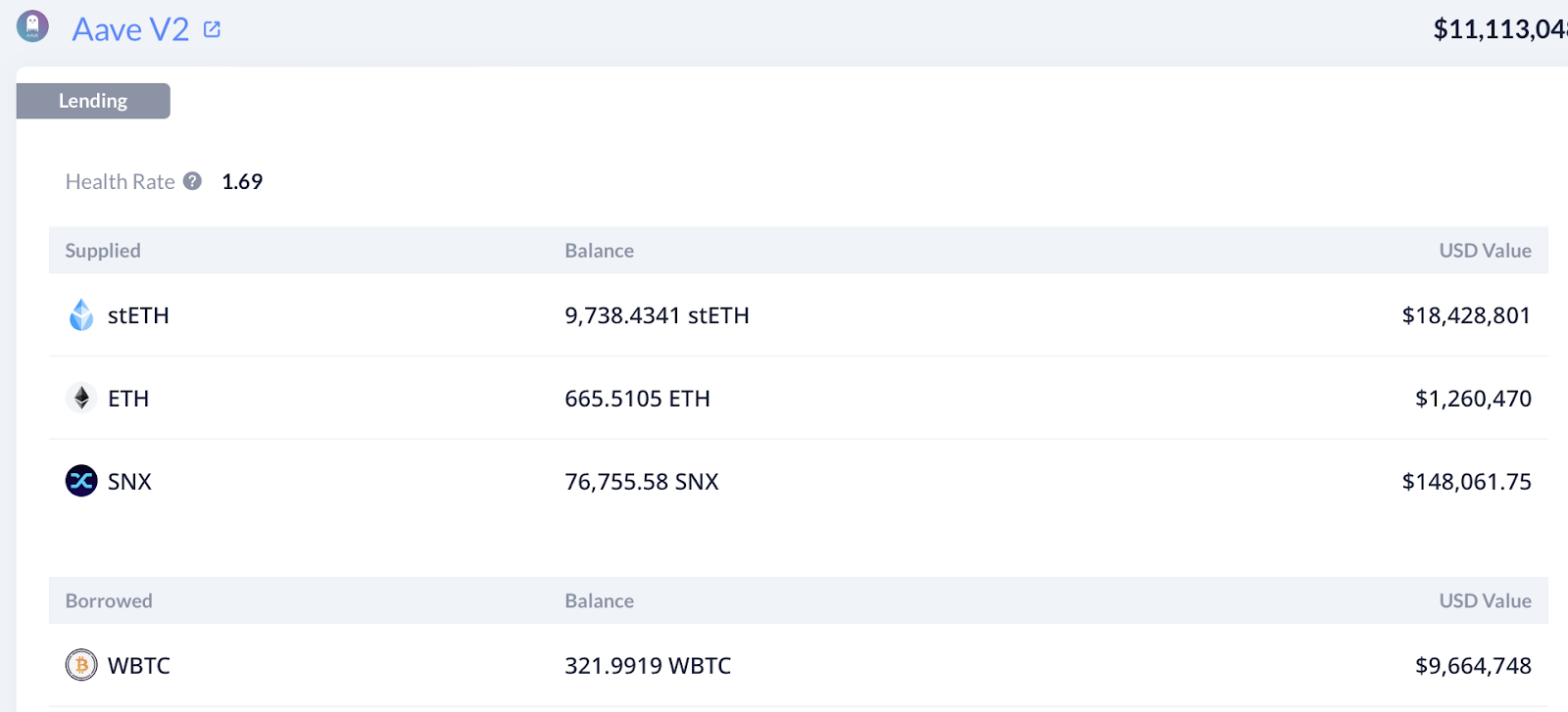Click the supplied table Balance header

pos(599,251)
